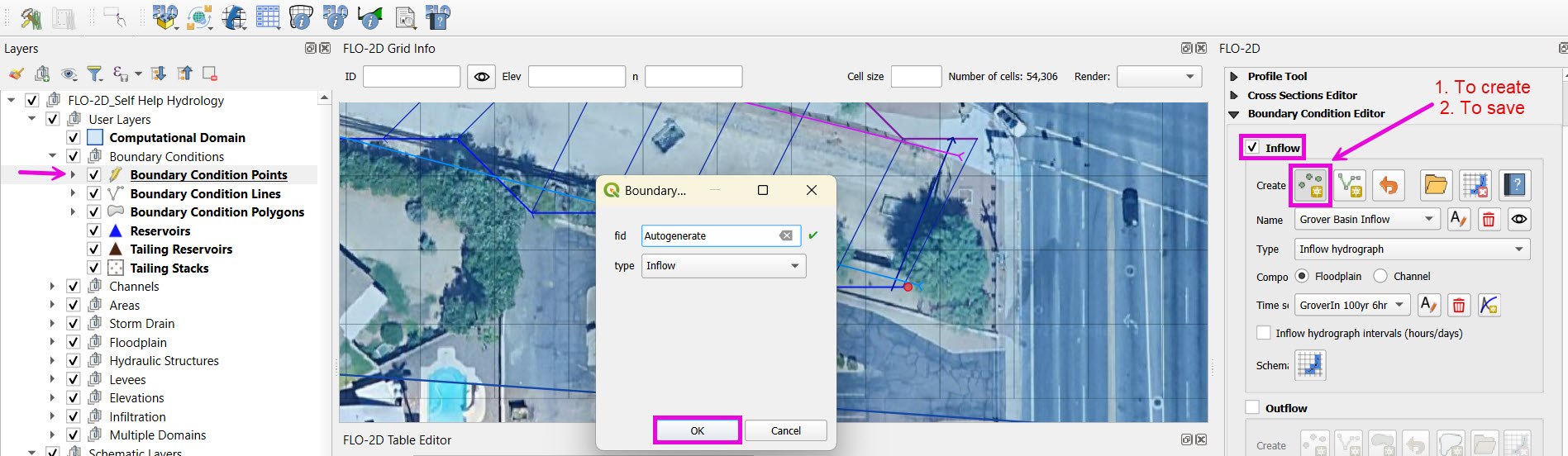Click OK in the Boundary dialog

[x=697, y=430]
